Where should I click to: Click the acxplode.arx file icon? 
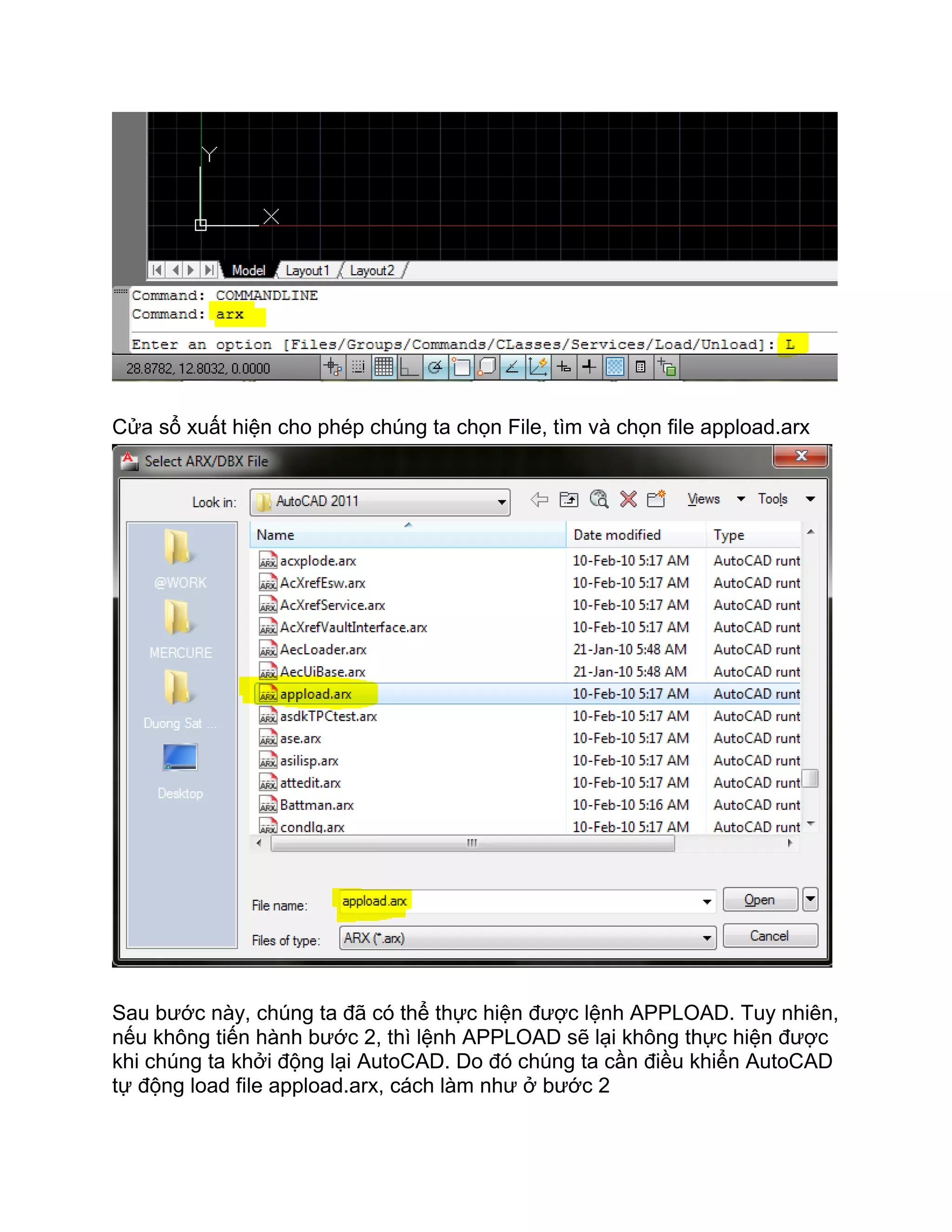point(268,561)
